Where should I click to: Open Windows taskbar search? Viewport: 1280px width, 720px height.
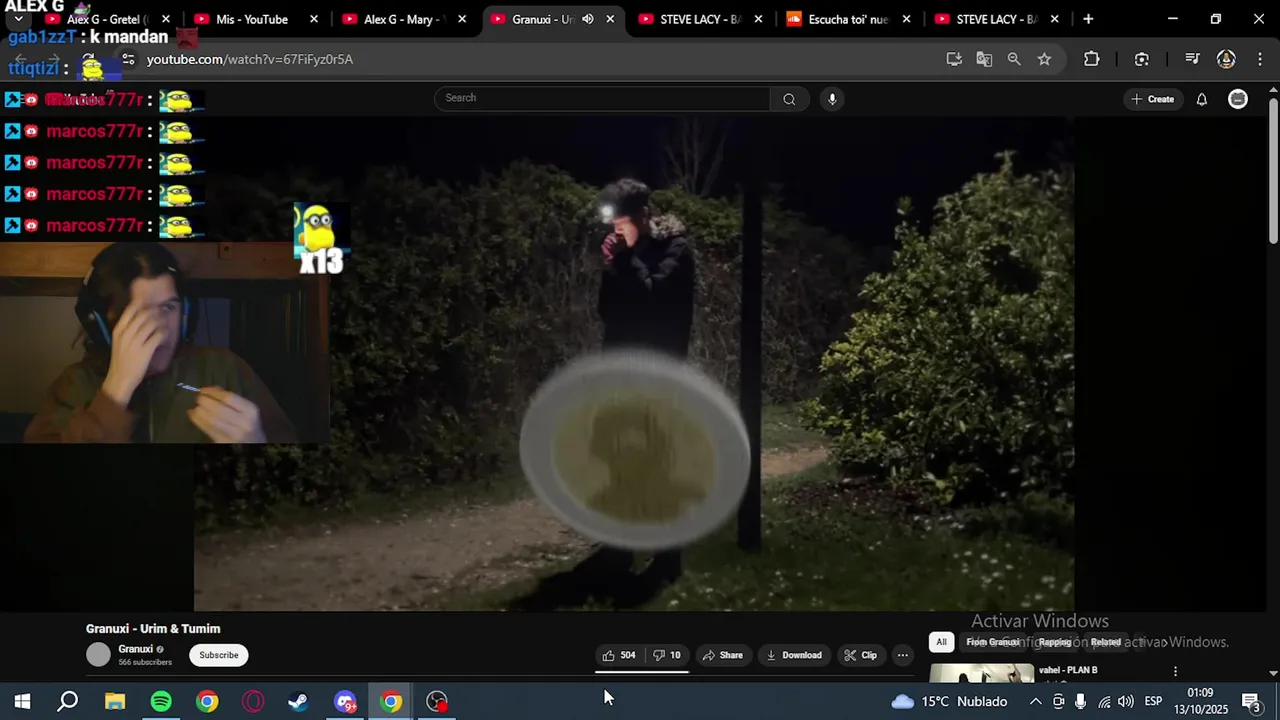pos(68,701)
